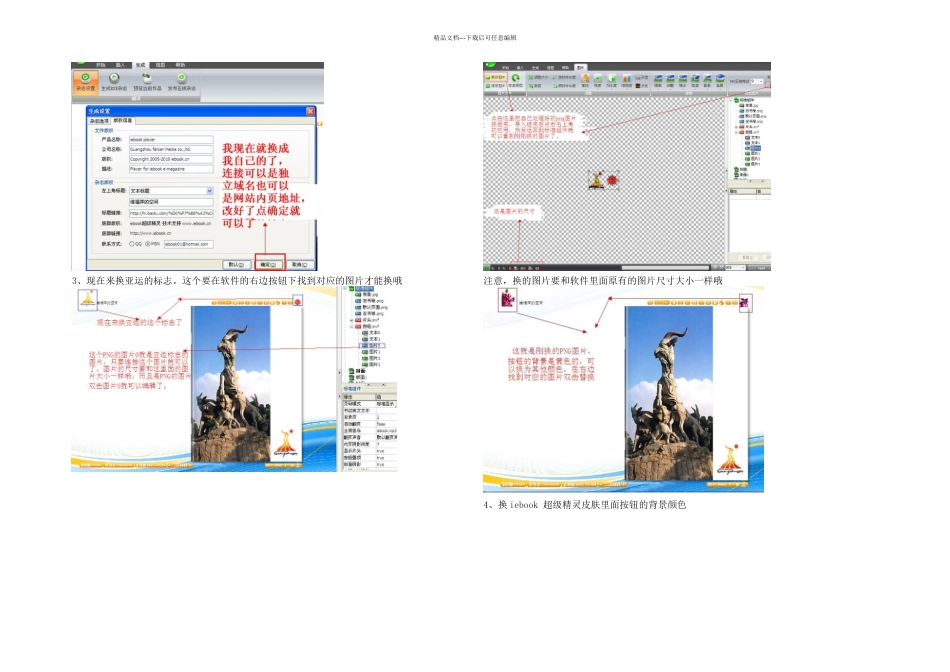950x672 pixels.
Task: Select the MSN radio button for 联系方式
Action: 148,244
